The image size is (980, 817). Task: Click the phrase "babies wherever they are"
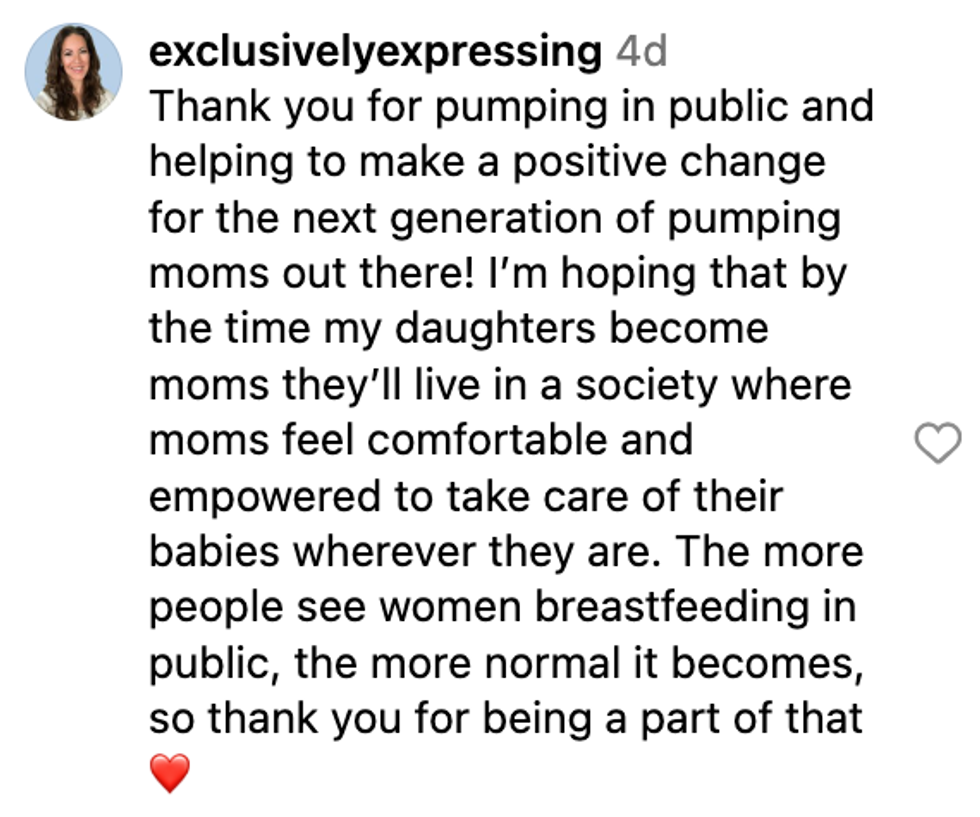405,553
